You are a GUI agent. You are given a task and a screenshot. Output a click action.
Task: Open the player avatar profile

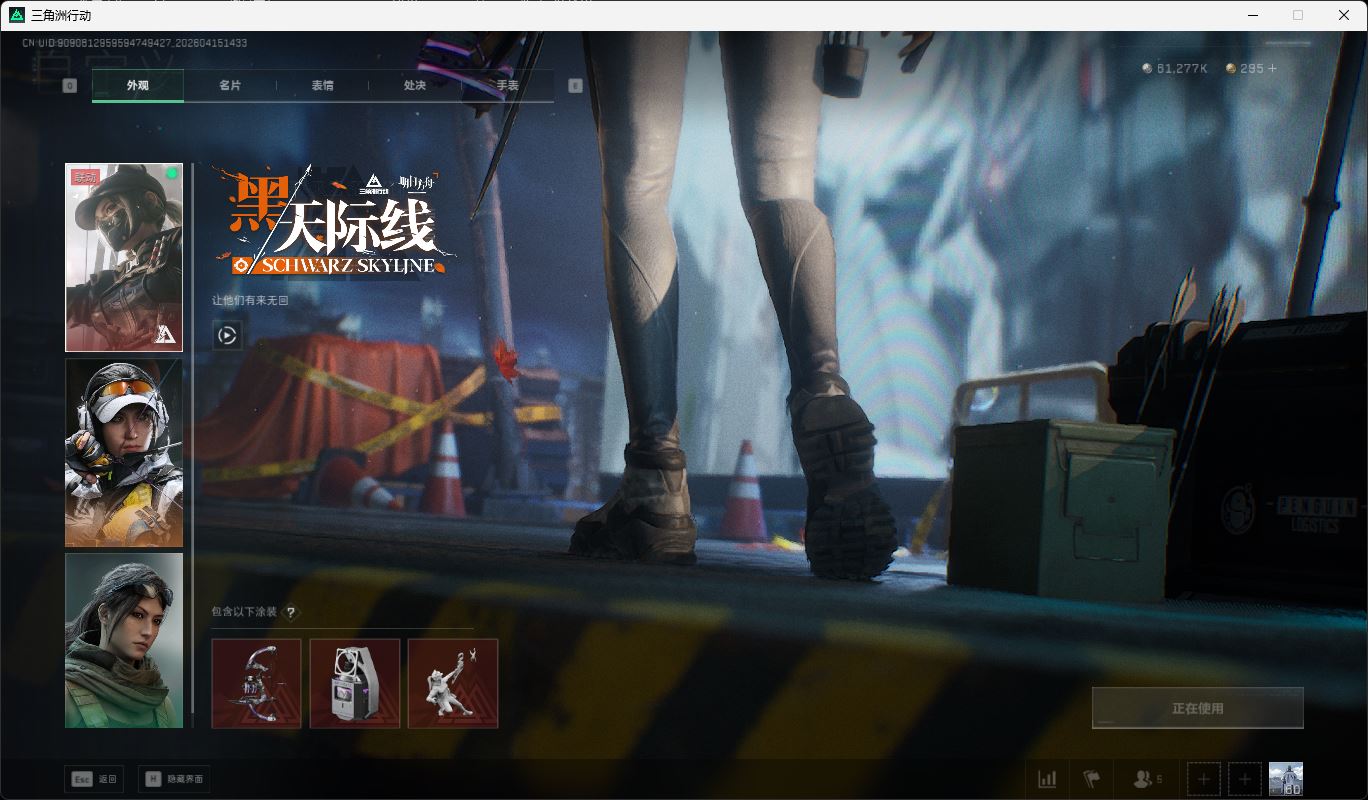tap(1286, 779)
